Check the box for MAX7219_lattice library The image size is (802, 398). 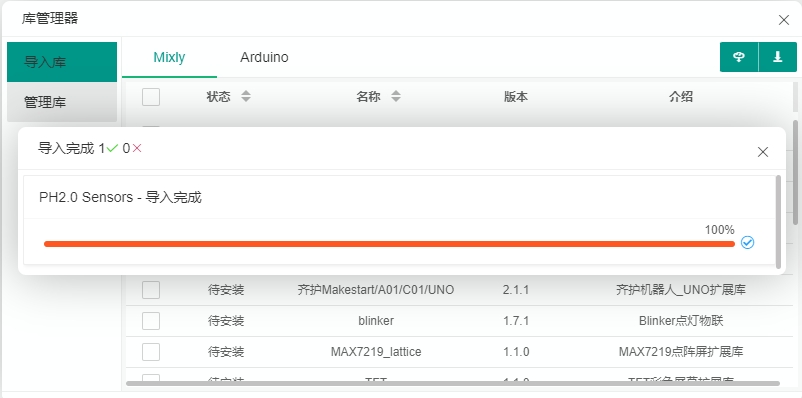click(151, 352)
